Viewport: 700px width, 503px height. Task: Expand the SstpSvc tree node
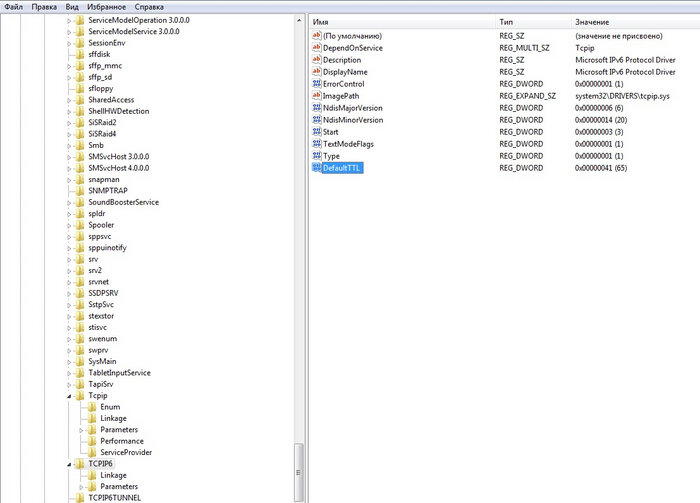point(69,305)
